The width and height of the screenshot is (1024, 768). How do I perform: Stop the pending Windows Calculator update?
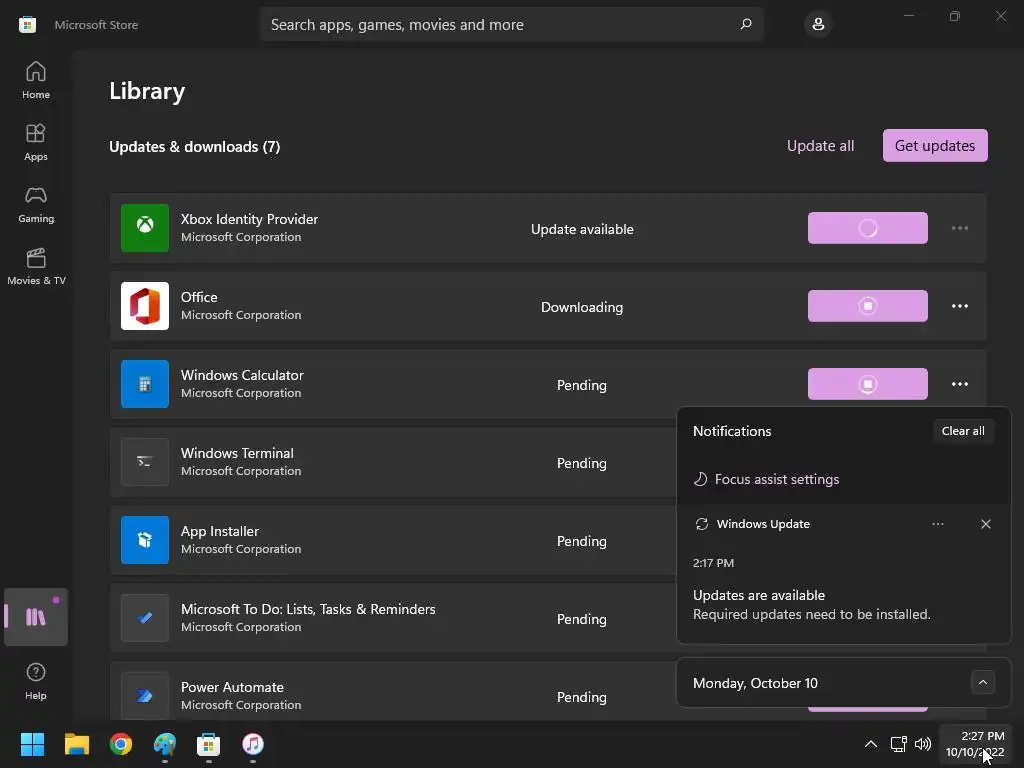pos(867,384)
